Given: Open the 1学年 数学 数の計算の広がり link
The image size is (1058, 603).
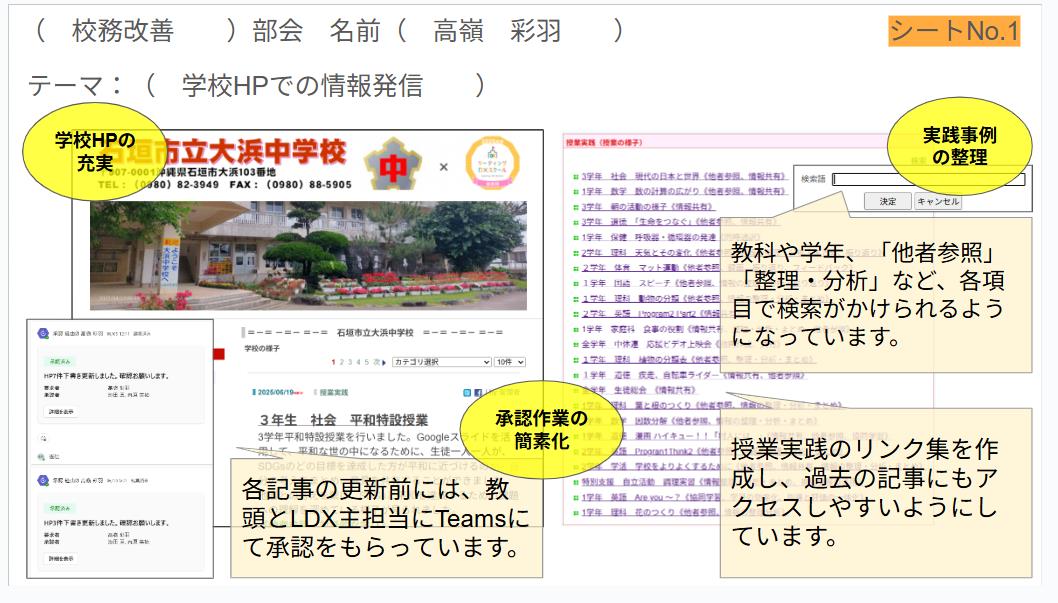Looking at the screenshot, I should click(x=680, y=190).
